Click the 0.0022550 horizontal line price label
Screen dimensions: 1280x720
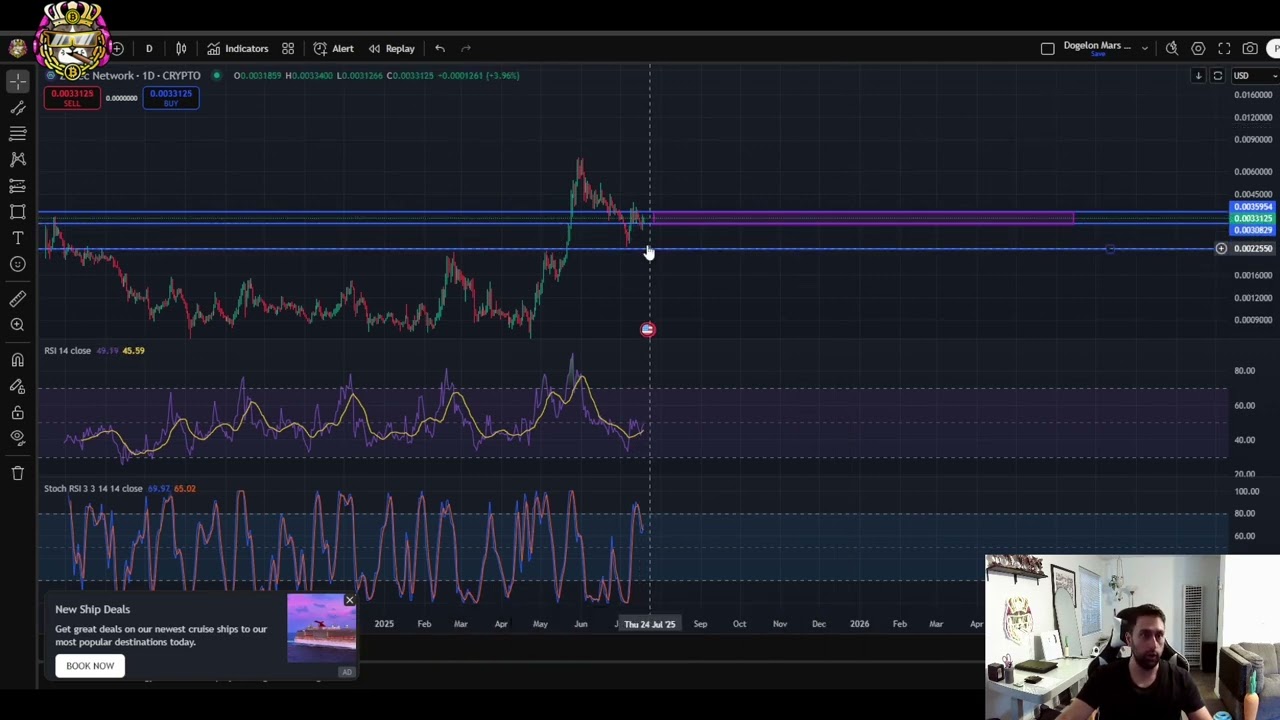coord(1253,248)
